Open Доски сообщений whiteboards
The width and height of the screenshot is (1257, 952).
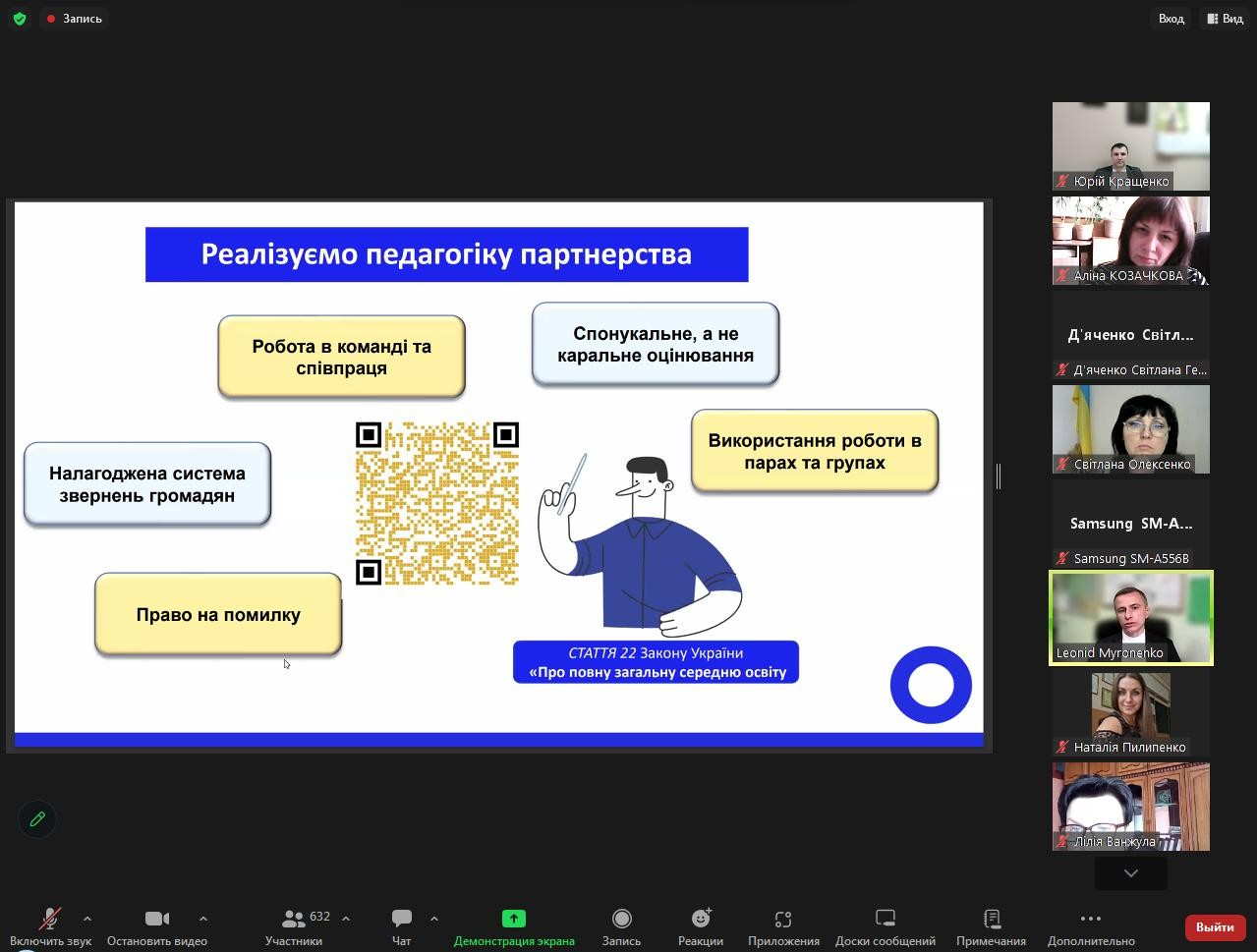[x=886, y=925]
